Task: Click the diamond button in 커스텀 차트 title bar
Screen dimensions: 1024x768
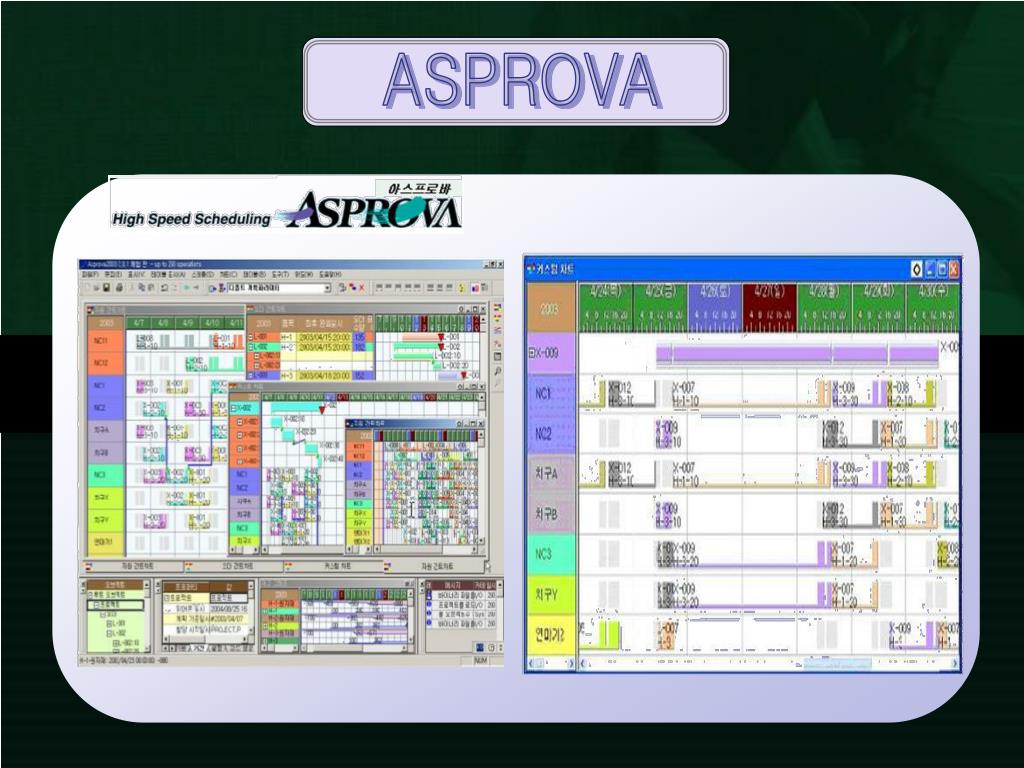Action: [917, 268]
